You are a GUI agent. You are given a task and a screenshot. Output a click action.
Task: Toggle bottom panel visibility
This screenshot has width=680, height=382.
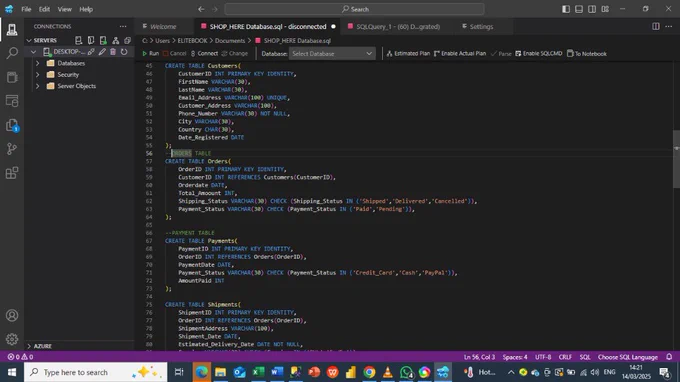coord(579,9)
